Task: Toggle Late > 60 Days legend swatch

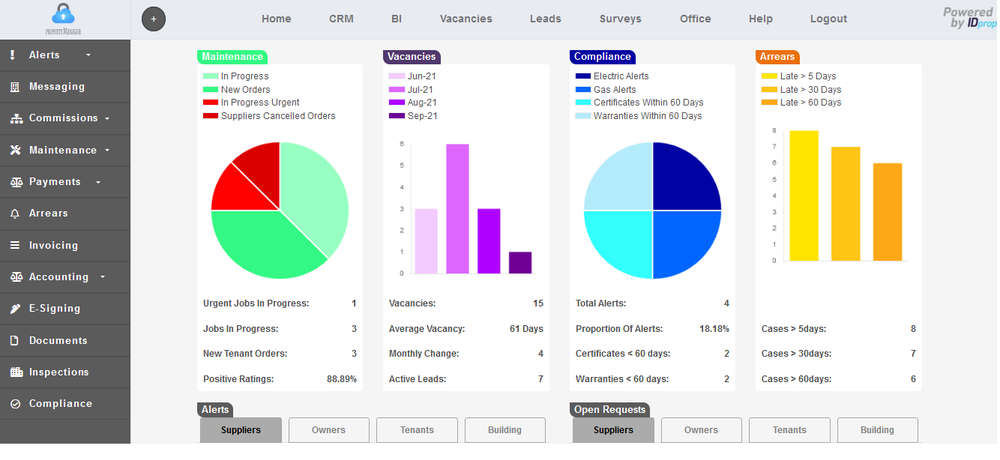Action: click(769, 102)
